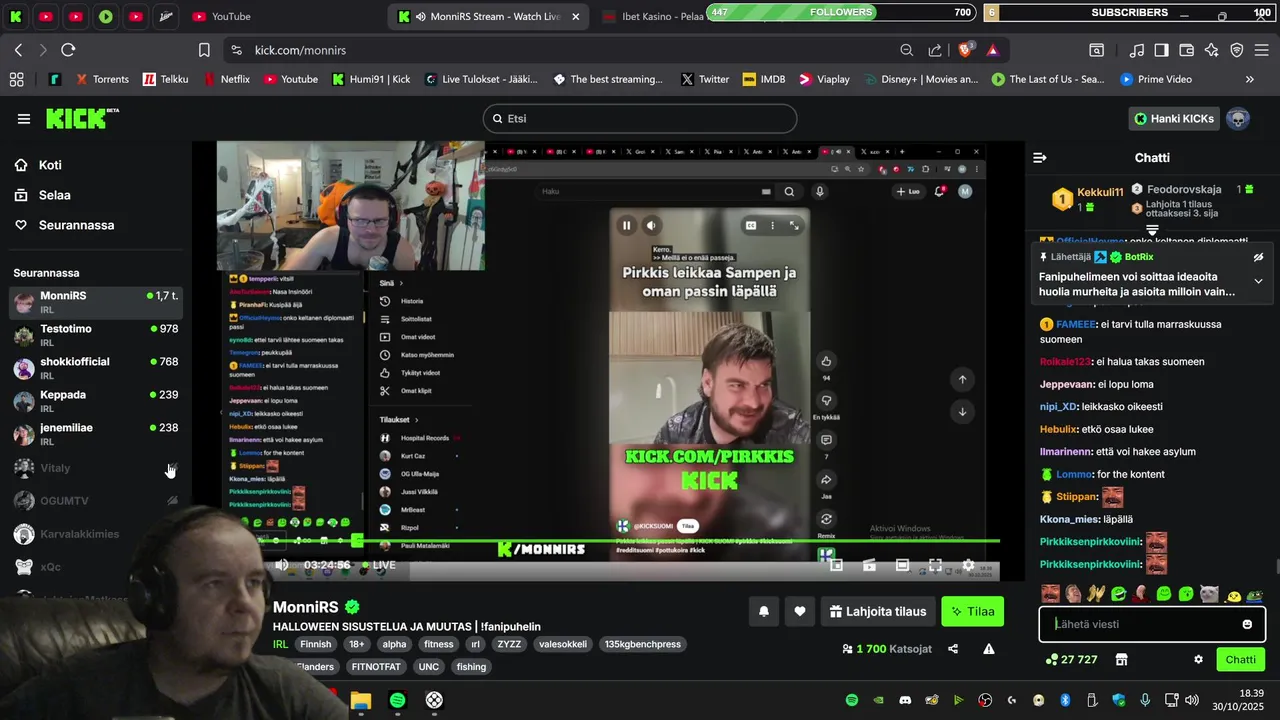Report the stream with the warning icon
This screenshot has height=720, width=1280.
(989, 649)
